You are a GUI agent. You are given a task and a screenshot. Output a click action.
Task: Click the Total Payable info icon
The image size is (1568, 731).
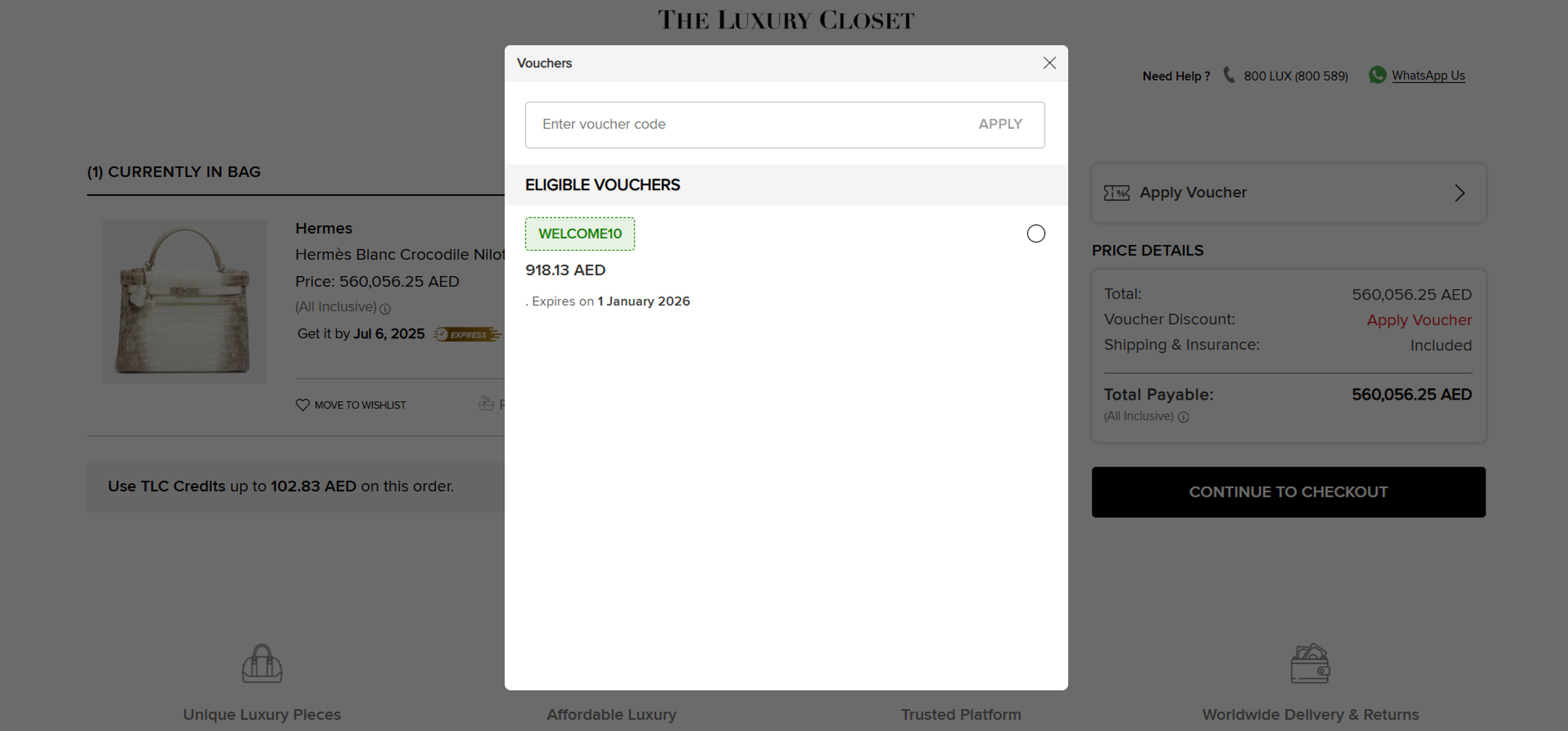pos(1183,417)
